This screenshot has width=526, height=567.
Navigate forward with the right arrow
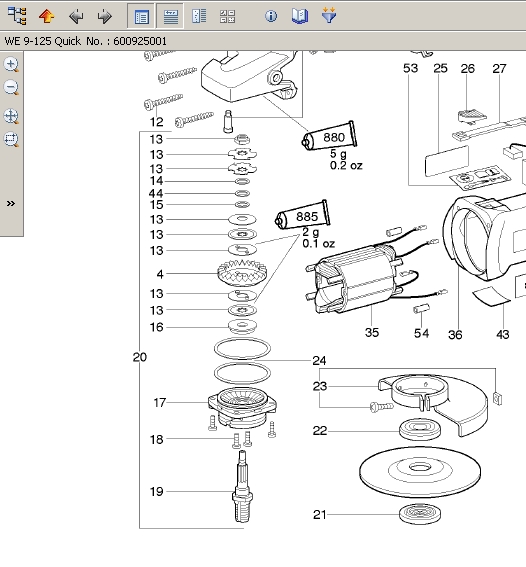click(x=105, y=16)
